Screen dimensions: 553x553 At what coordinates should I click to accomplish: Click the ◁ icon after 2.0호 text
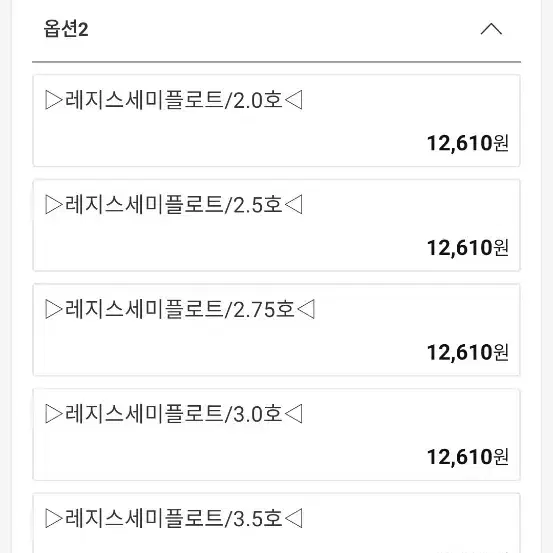click(293, 100)
